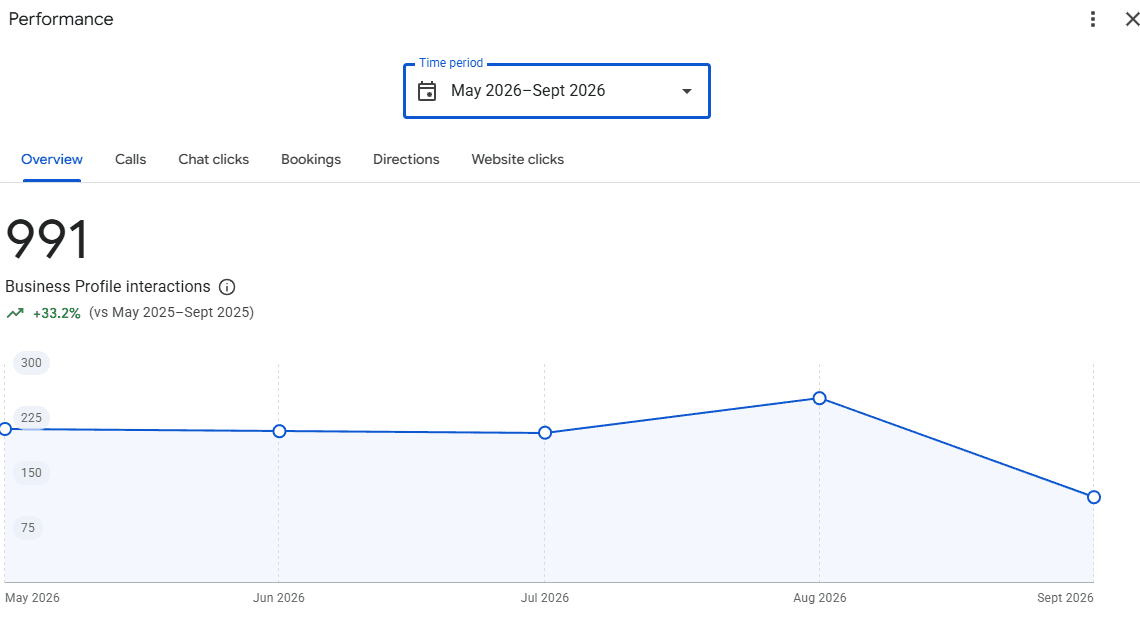Expand the Time period dropdown arrow
This screenshot has width=1140, height=620.
[686, 91]
